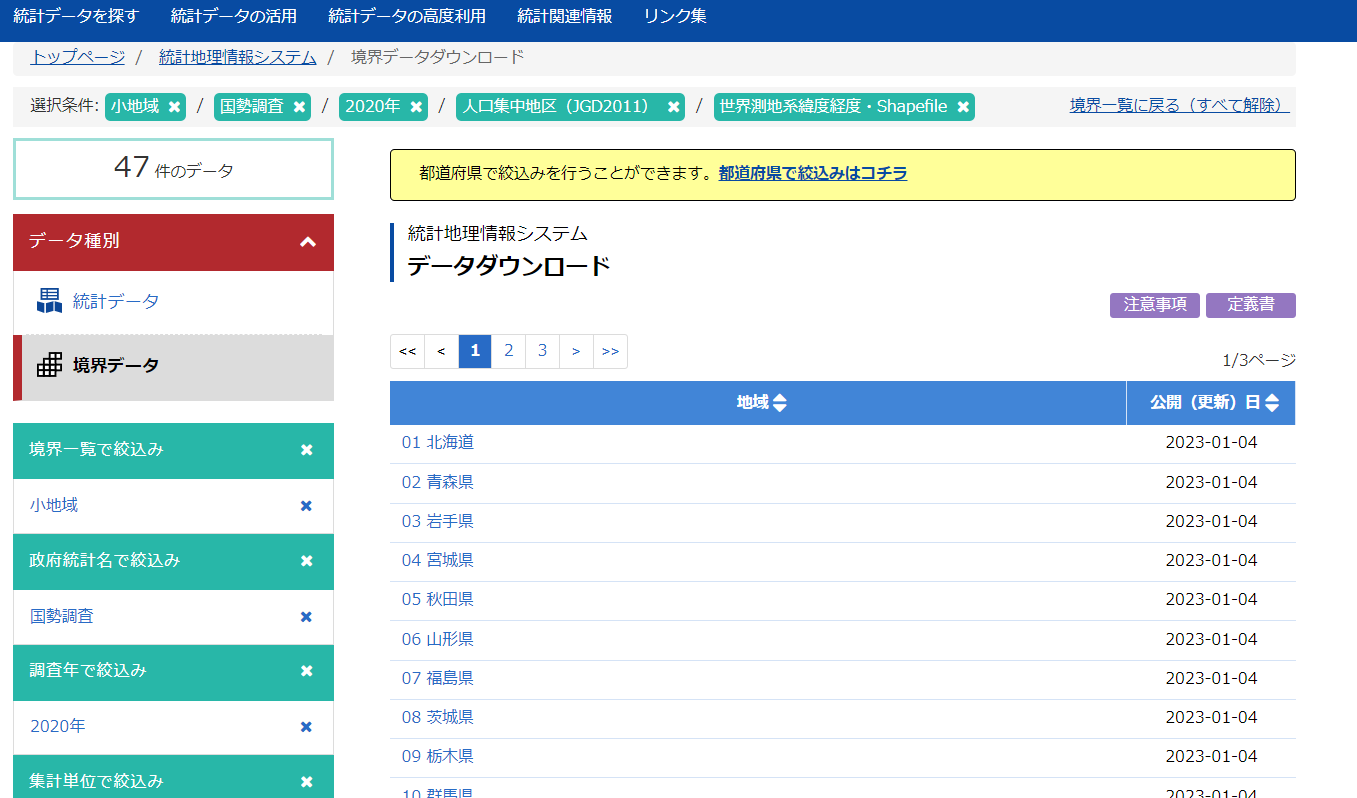Remove the 小地域 filter chip
This screenshot has height=798, width=1357.
pos(174,107)
